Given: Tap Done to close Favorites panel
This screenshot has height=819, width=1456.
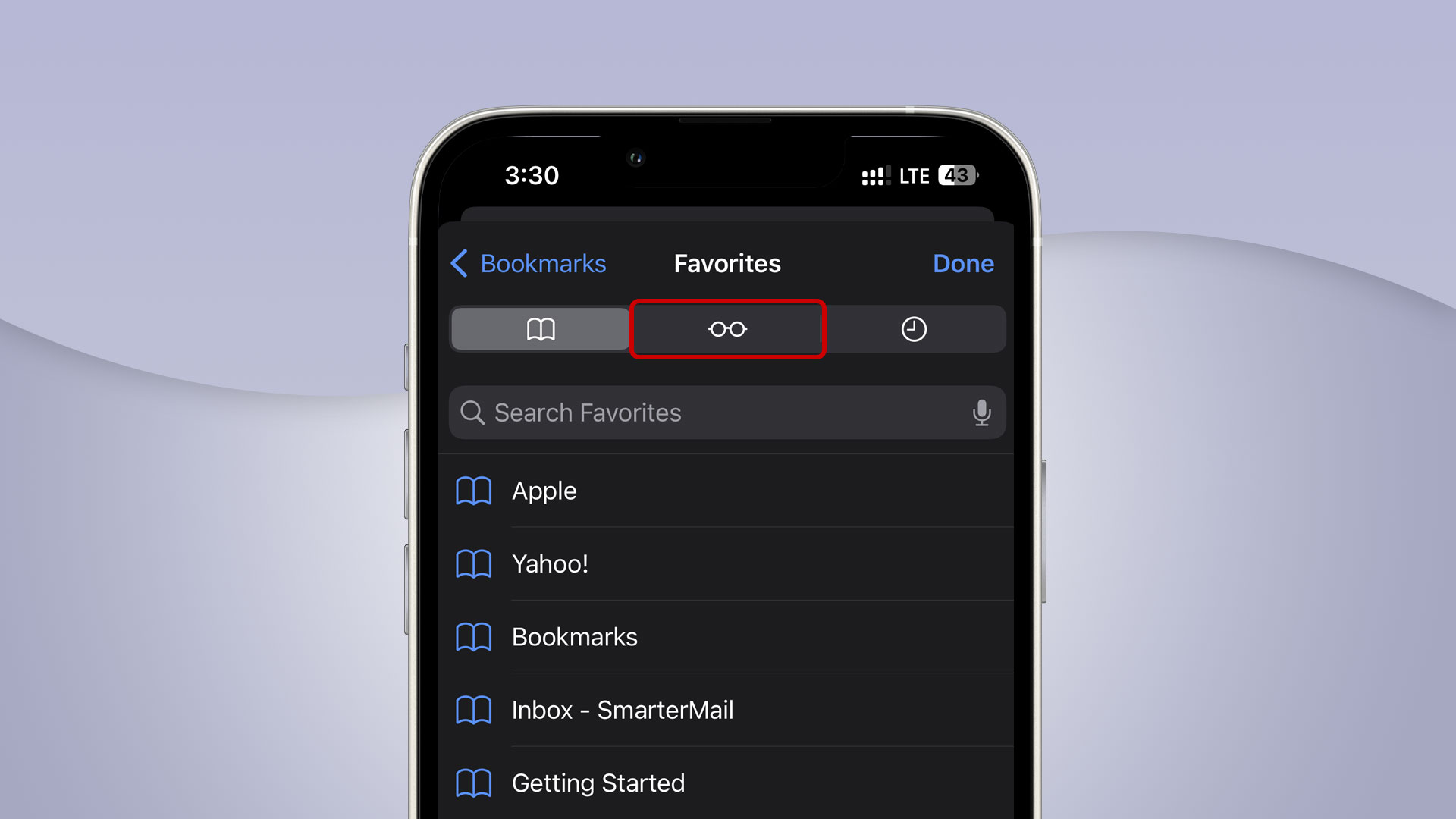Looking at the screenshot, I should click(x=963, y=263).
